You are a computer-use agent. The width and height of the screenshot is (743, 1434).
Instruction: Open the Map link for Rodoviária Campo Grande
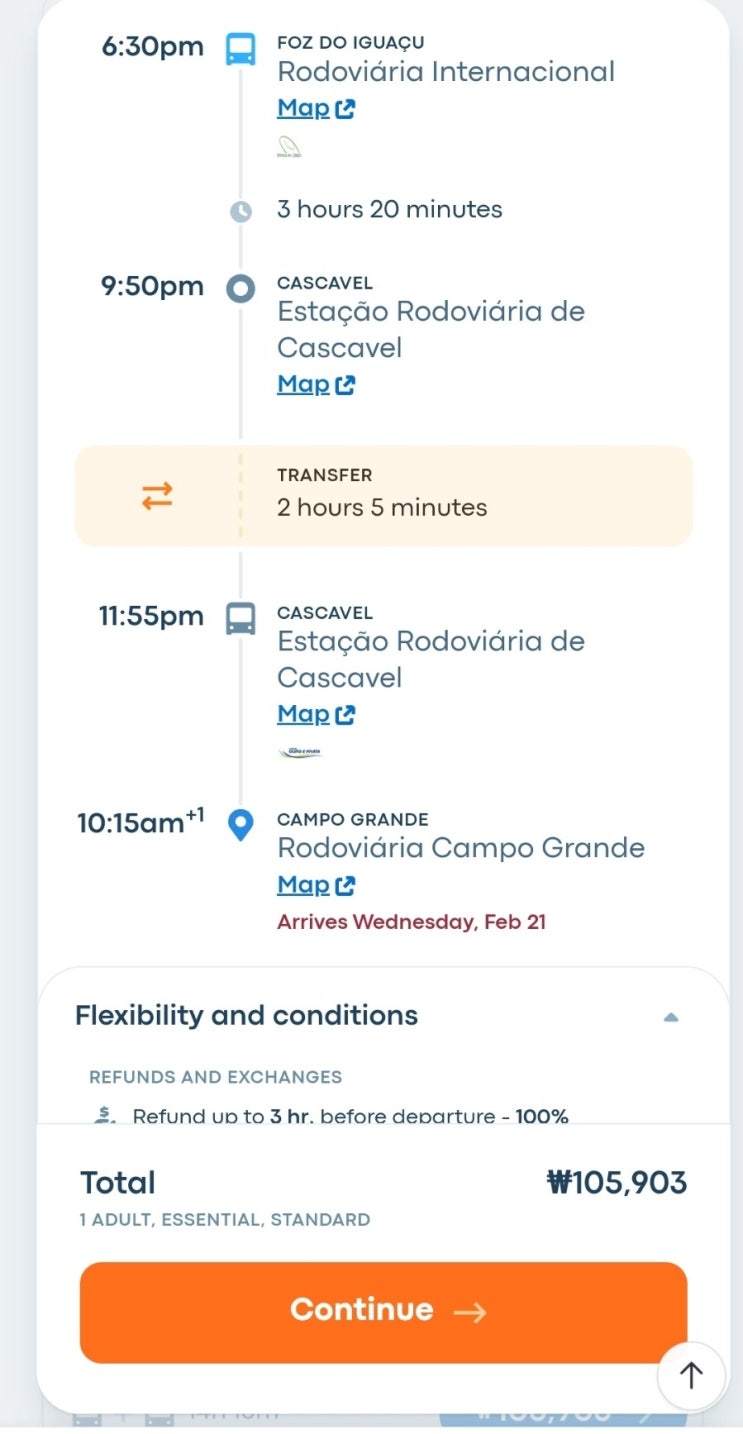[316, 885]
